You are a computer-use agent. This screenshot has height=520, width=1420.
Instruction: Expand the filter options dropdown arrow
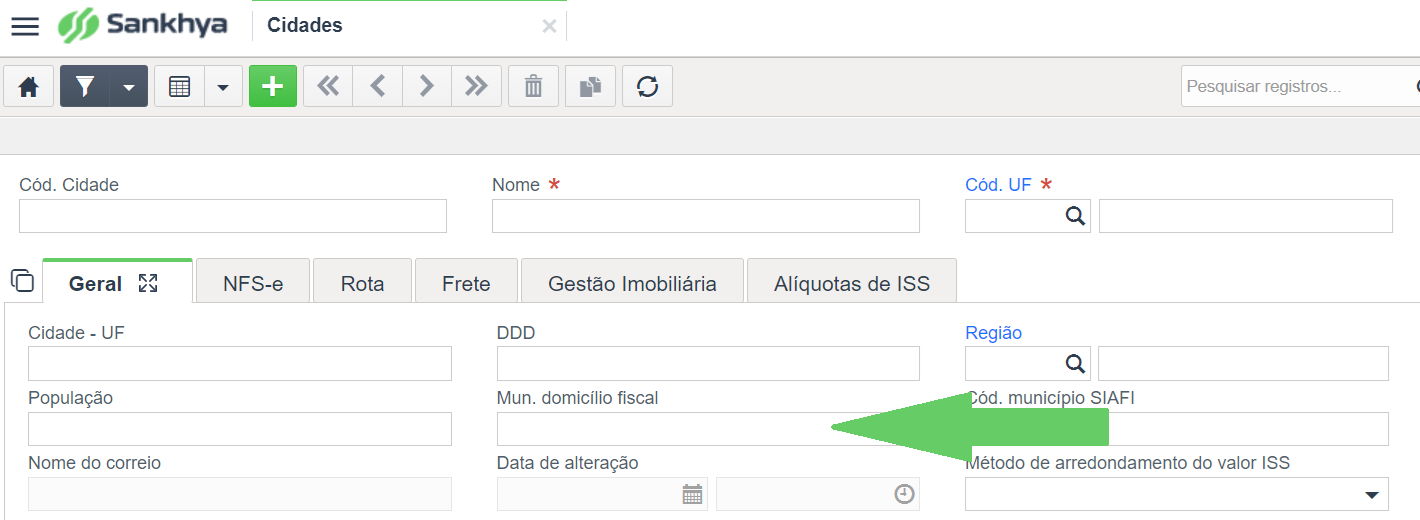(129, 86)
